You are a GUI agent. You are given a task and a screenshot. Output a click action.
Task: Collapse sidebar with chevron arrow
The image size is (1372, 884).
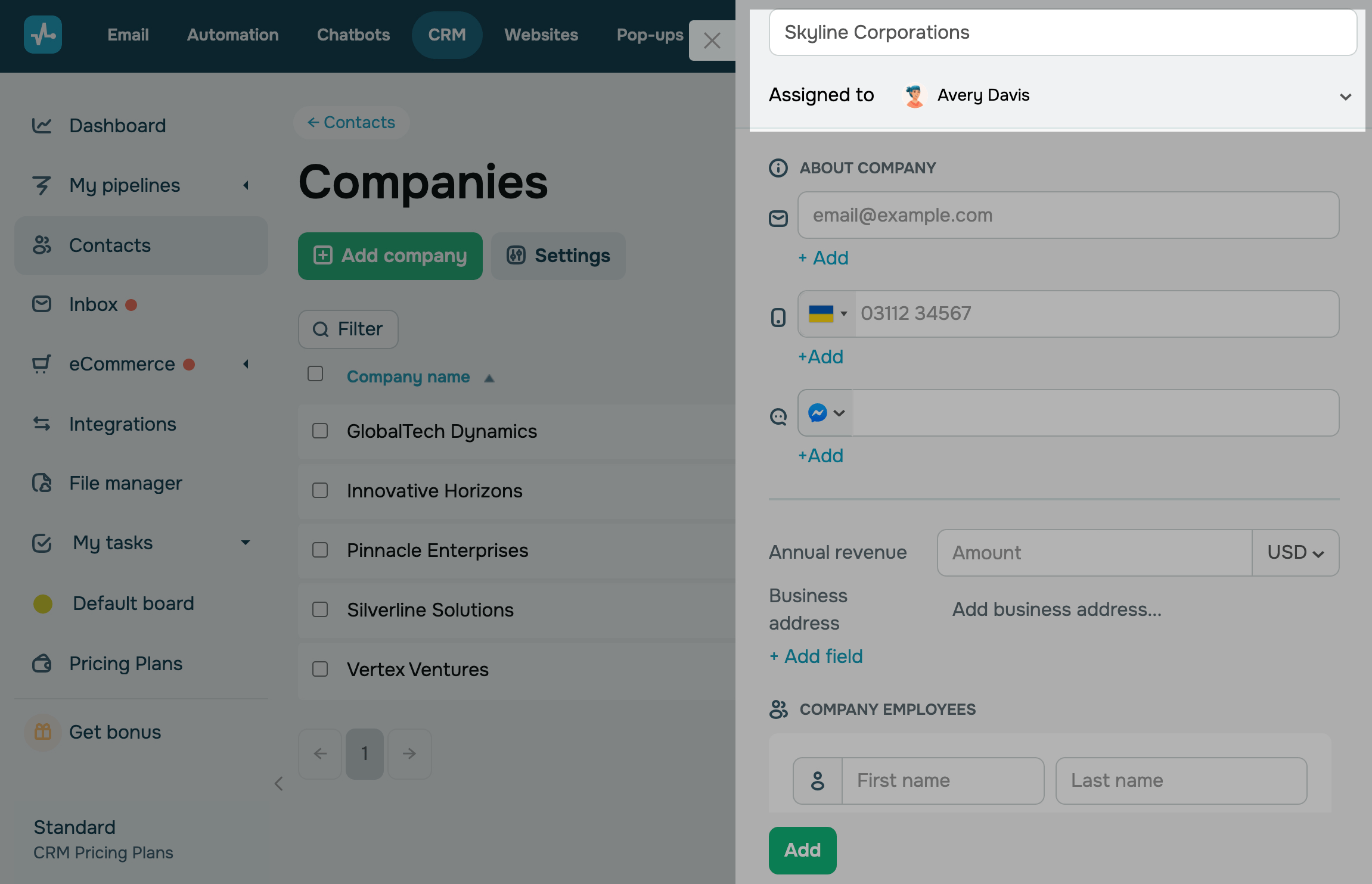(x=278, y=783)
